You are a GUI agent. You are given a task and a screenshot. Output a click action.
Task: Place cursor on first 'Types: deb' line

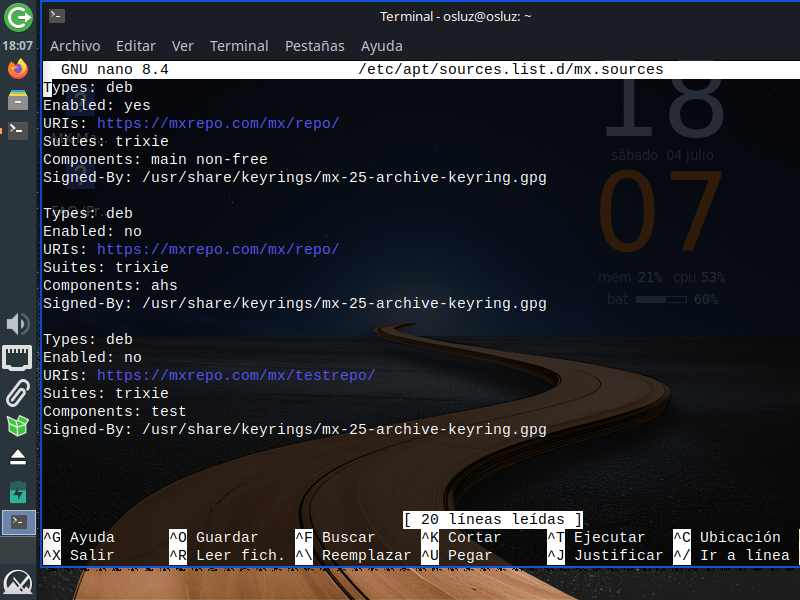pyautogui.click(x=88, y=88)
